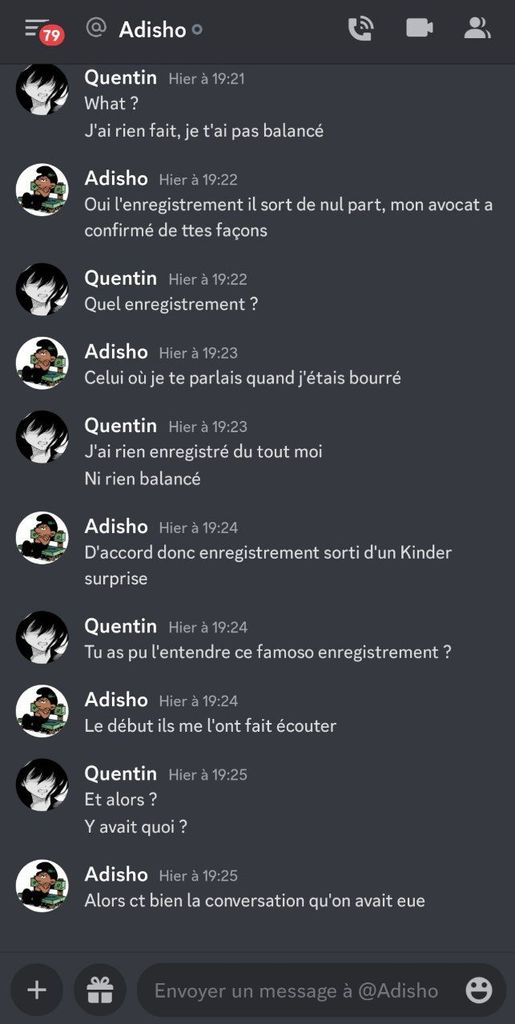Click the Quentin username at 19:22
The image size is (515, 1024).
coord(121,278)
